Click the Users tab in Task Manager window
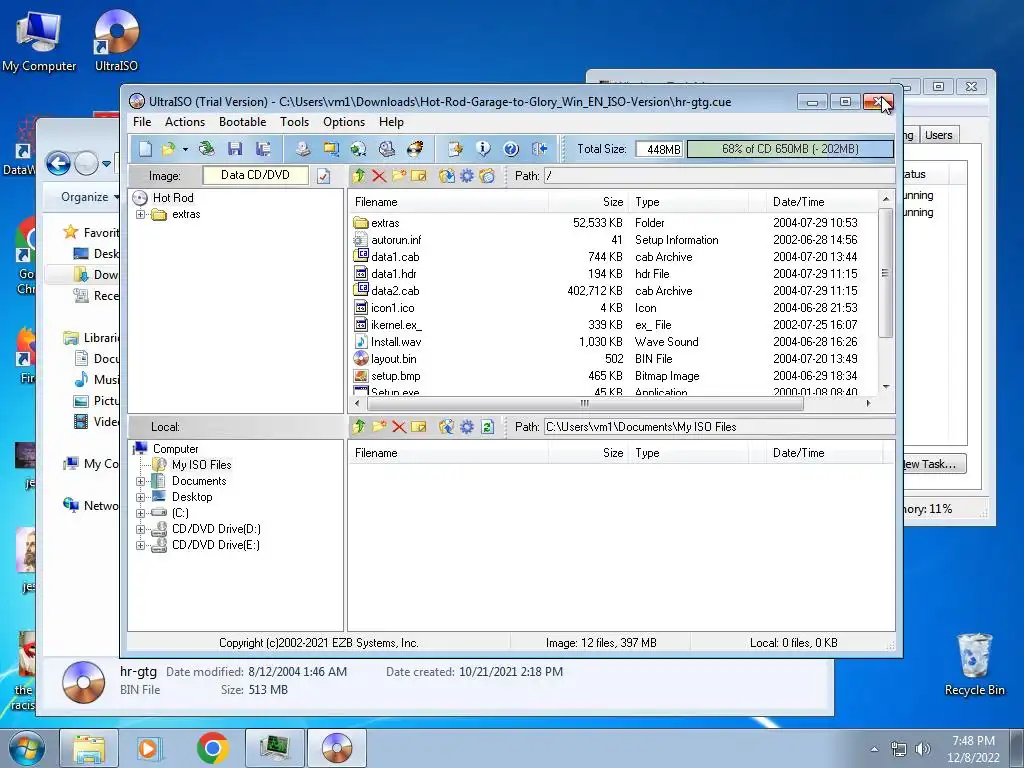This screenshot has height=768, width=1024. (x=938, y=135)
